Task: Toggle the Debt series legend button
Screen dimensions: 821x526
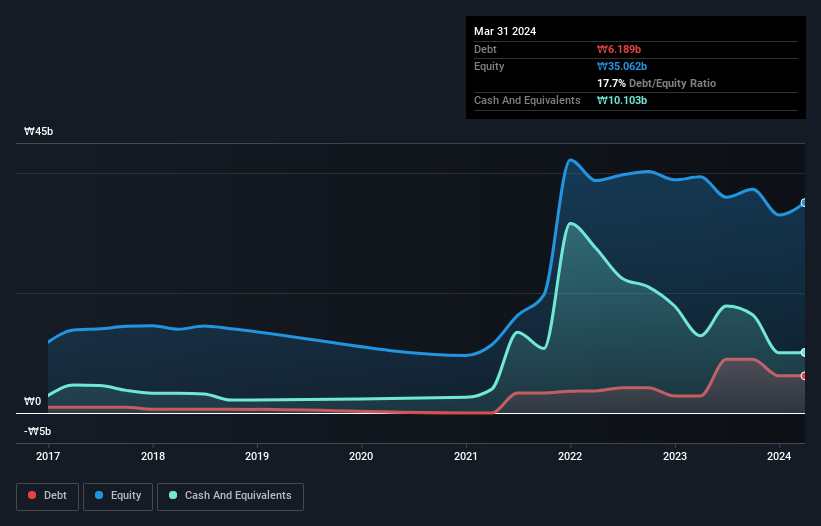Action: [x=47, y=496]
